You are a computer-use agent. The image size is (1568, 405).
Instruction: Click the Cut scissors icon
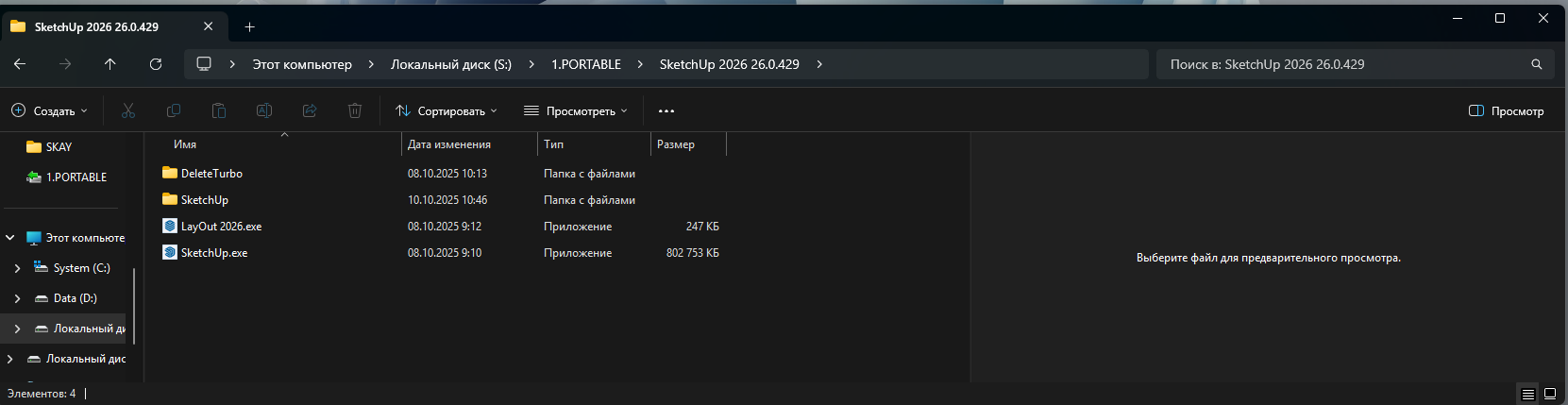(128, 110)
